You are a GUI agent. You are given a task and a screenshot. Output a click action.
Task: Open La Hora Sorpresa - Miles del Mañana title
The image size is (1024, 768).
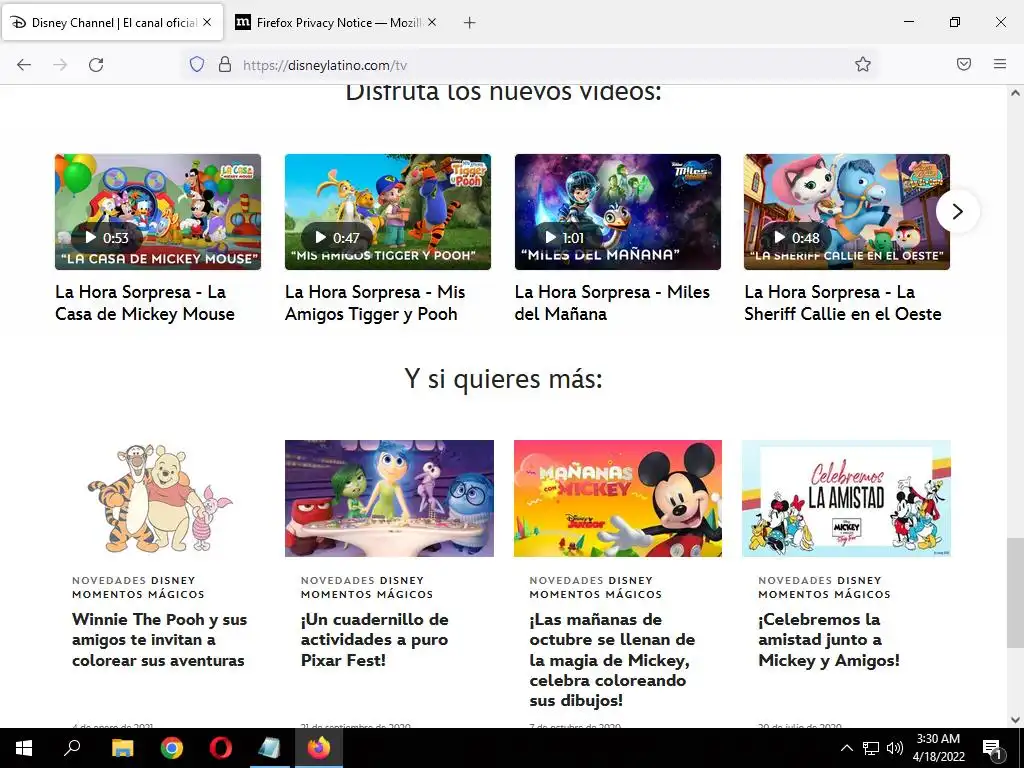tap(612, 303)
